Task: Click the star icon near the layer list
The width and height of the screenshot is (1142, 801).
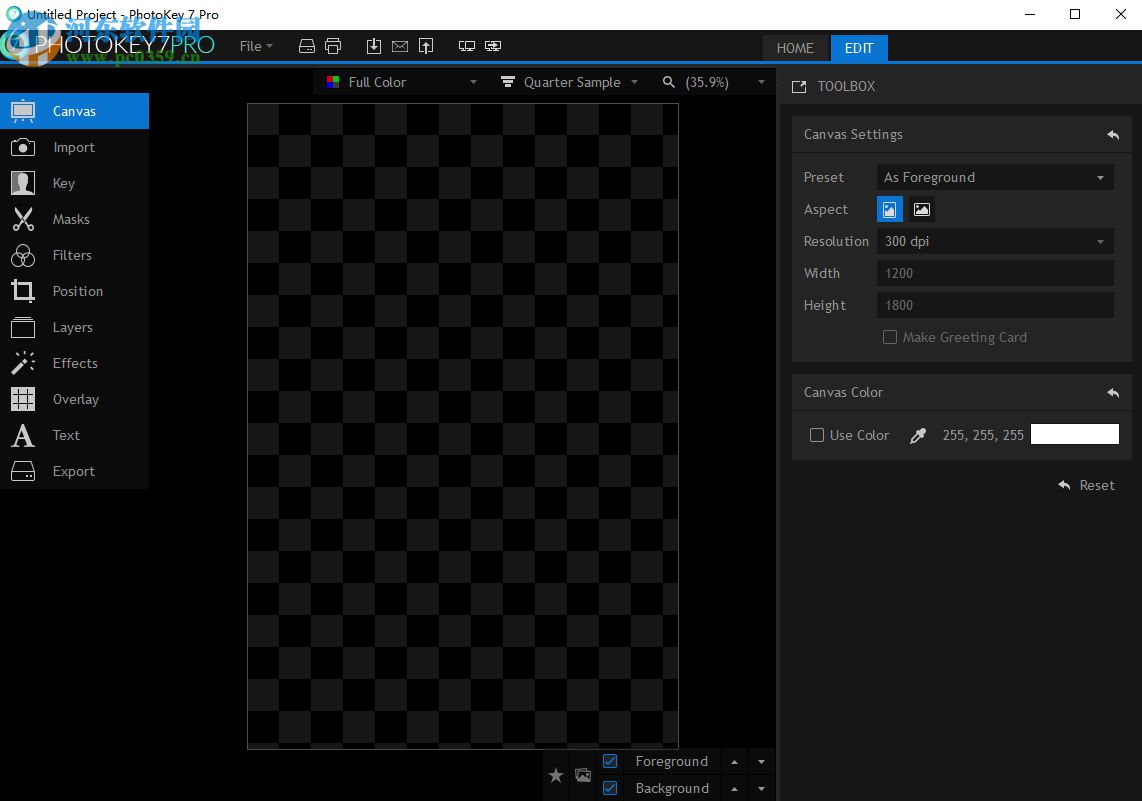Action: point(556,775)
